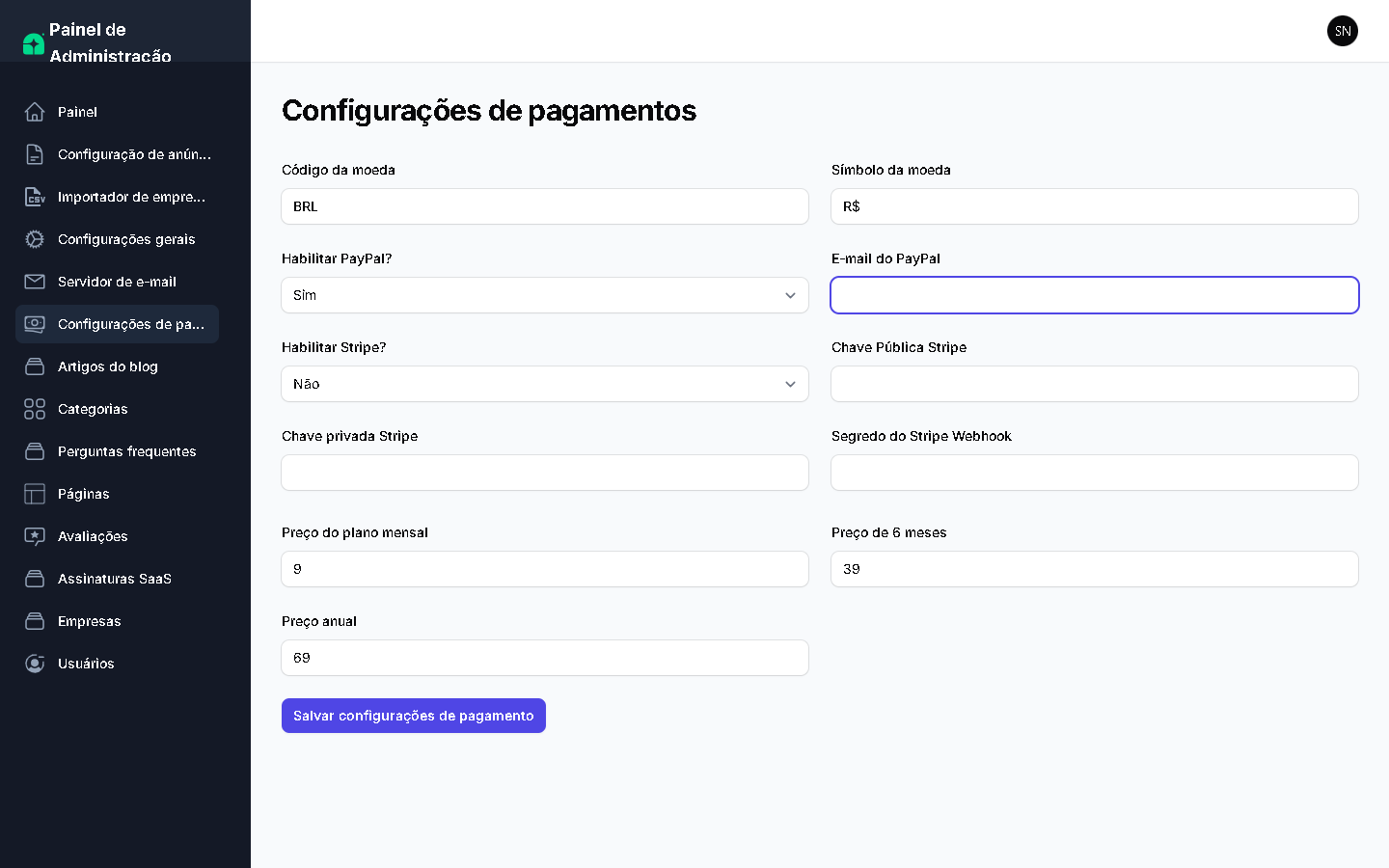Open Perguntas frequentes in the sidebar

point(126,451)
